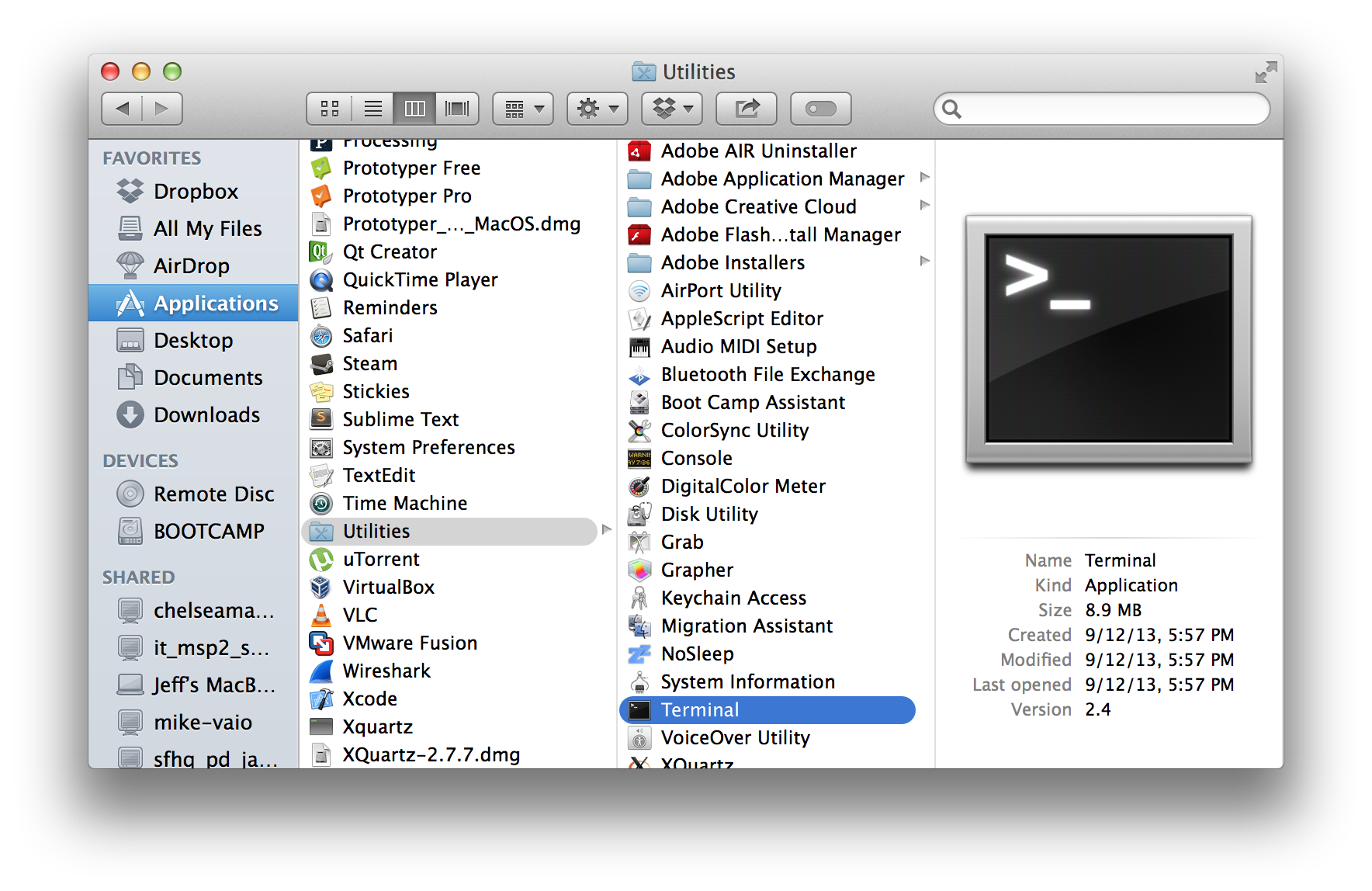Open the Action gear menu
Viewport: 1372px width, 891px height.
598,109
